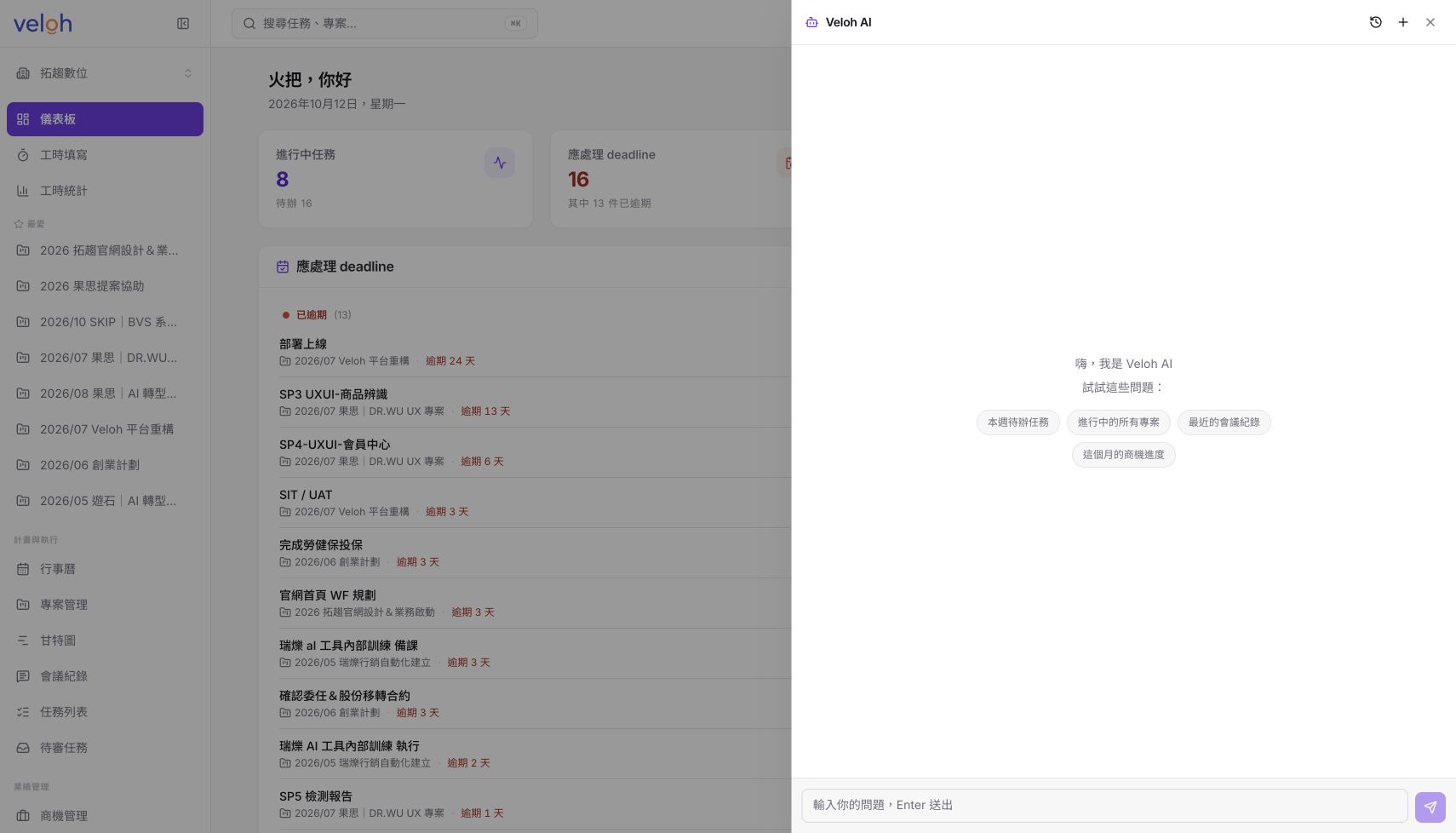Open favorite 2026 果思提案協助

(105, 286)
